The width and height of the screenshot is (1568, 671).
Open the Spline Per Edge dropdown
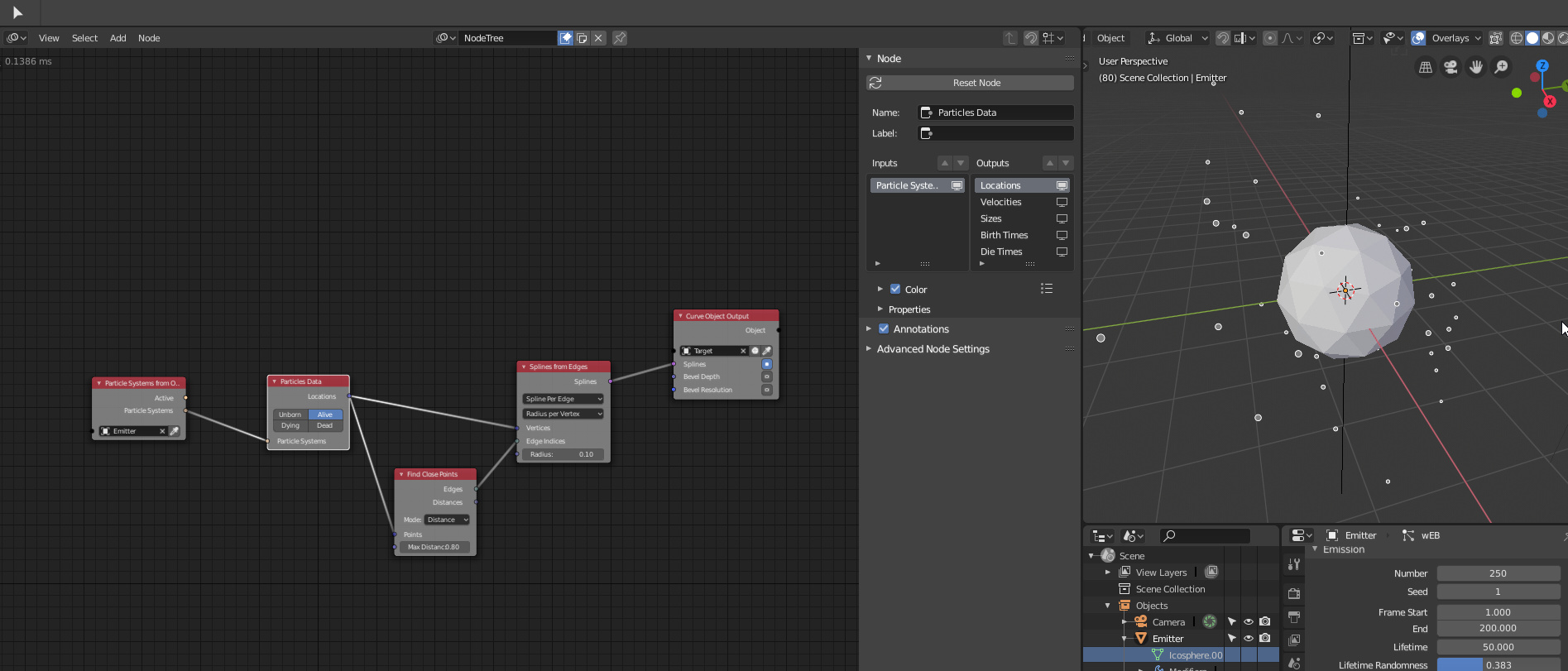click(x=563, y=399)
